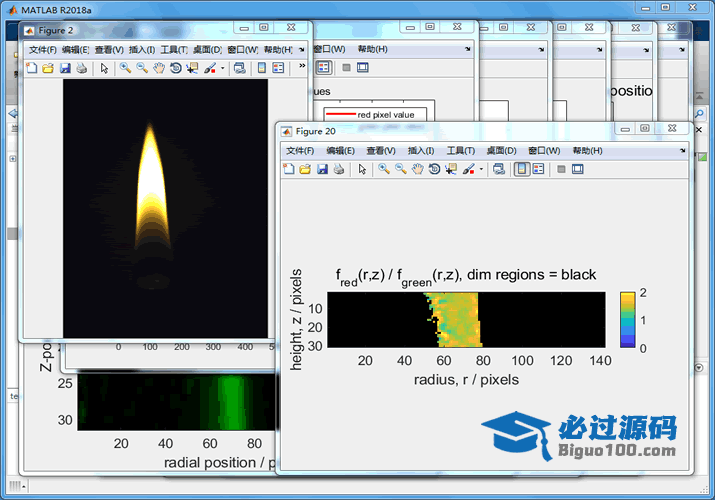
Task: Select Brush data tool in Figure 2
Action: click(x=210, y=68)
